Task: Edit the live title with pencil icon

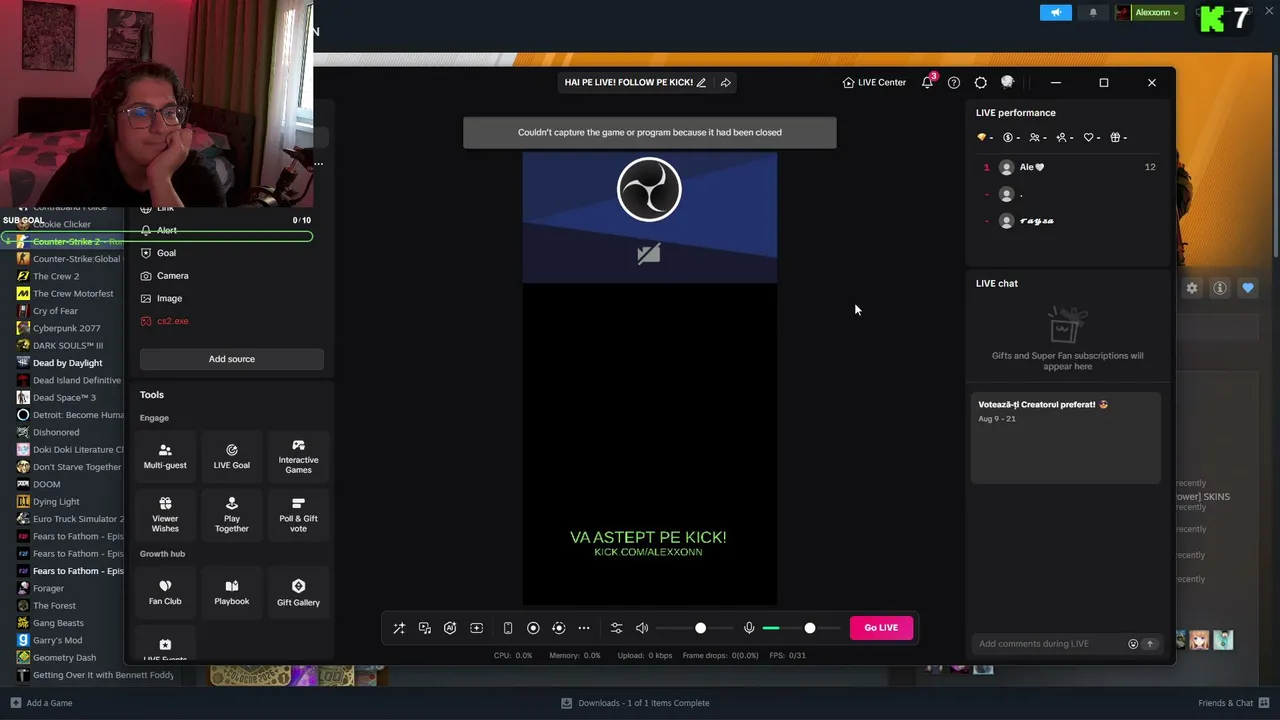Action: pos(701,83)
